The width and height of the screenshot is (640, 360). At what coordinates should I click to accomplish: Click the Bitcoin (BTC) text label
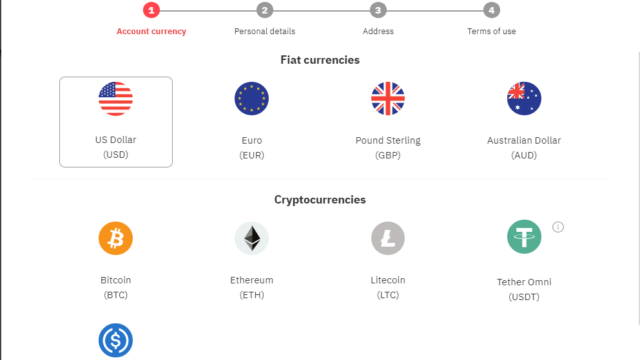(116, 287)
